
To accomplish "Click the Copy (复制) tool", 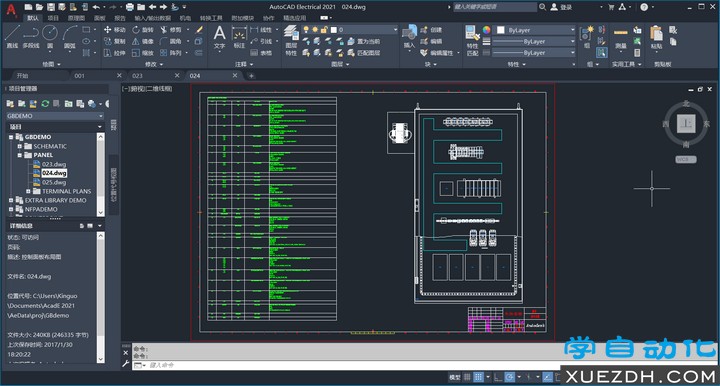I will click(114, 41).
